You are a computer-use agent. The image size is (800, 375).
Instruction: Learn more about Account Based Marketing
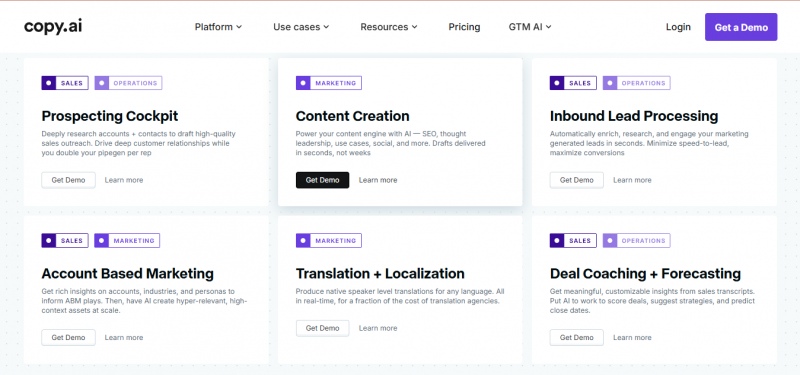click(x=124, y=337)
